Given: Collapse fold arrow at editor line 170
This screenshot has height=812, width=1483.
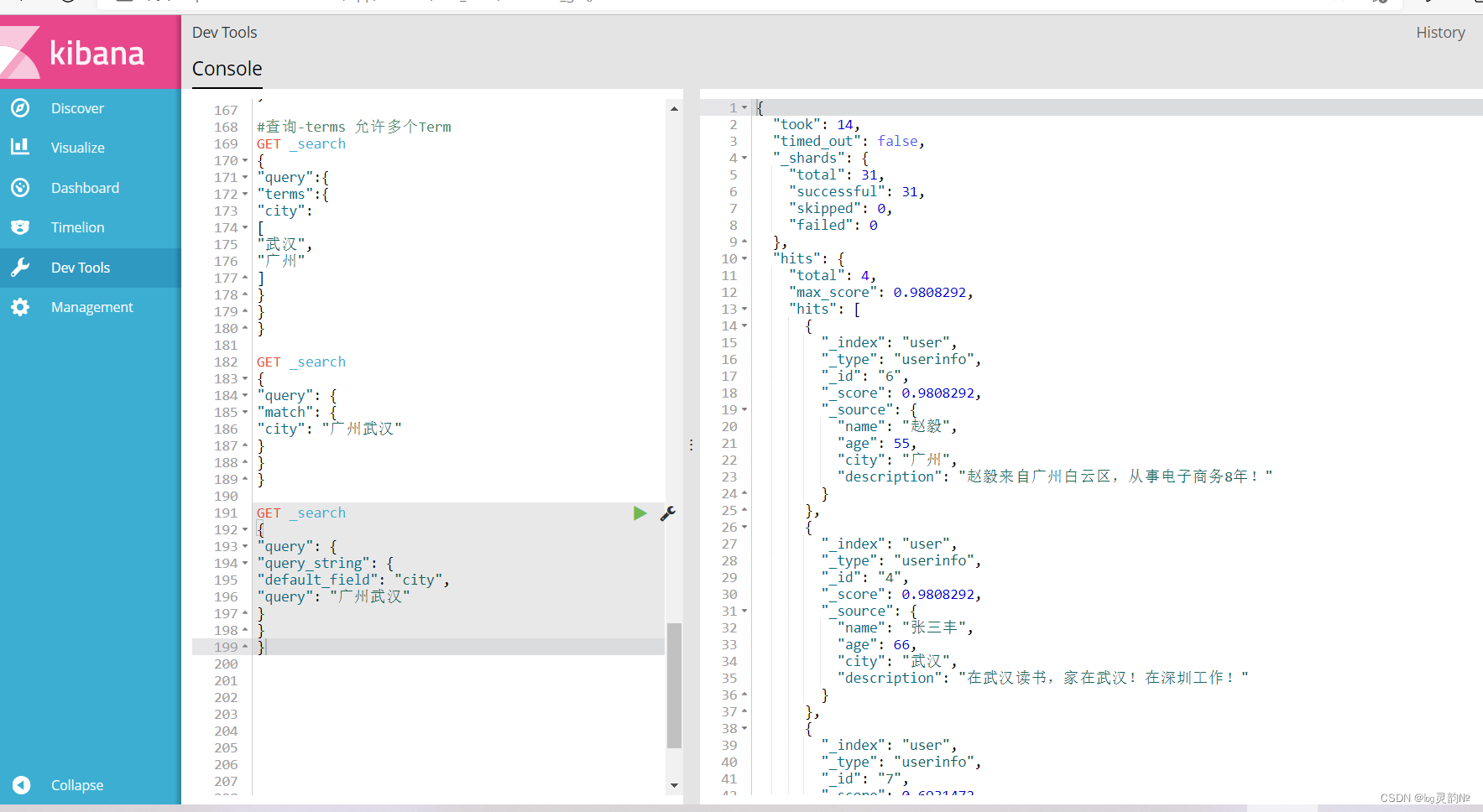Looking at the screenshot, I should (245, 161).
